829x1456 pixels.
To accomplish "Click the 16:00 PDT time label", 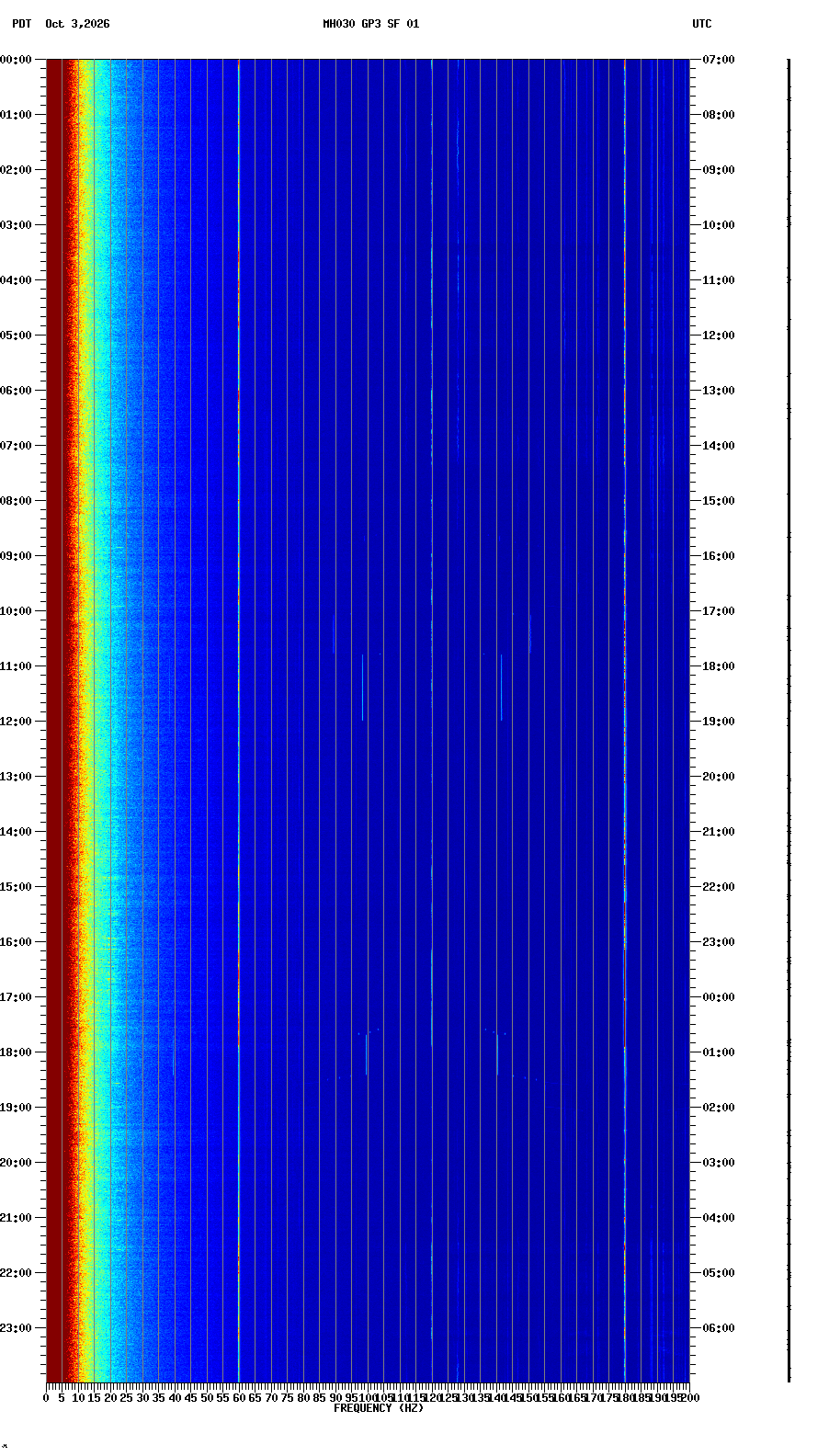I will (x=16, y=942).
